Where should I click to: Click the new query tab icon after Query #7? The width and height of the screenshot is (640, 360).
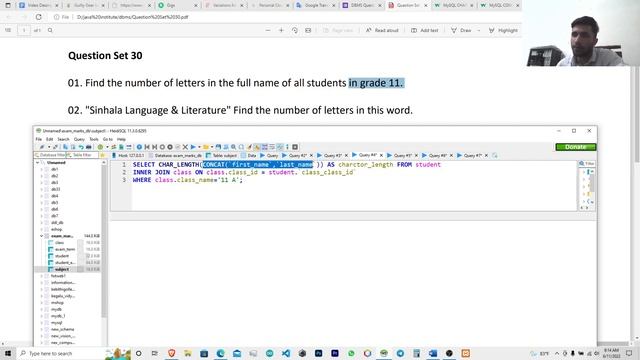(495, 156)
